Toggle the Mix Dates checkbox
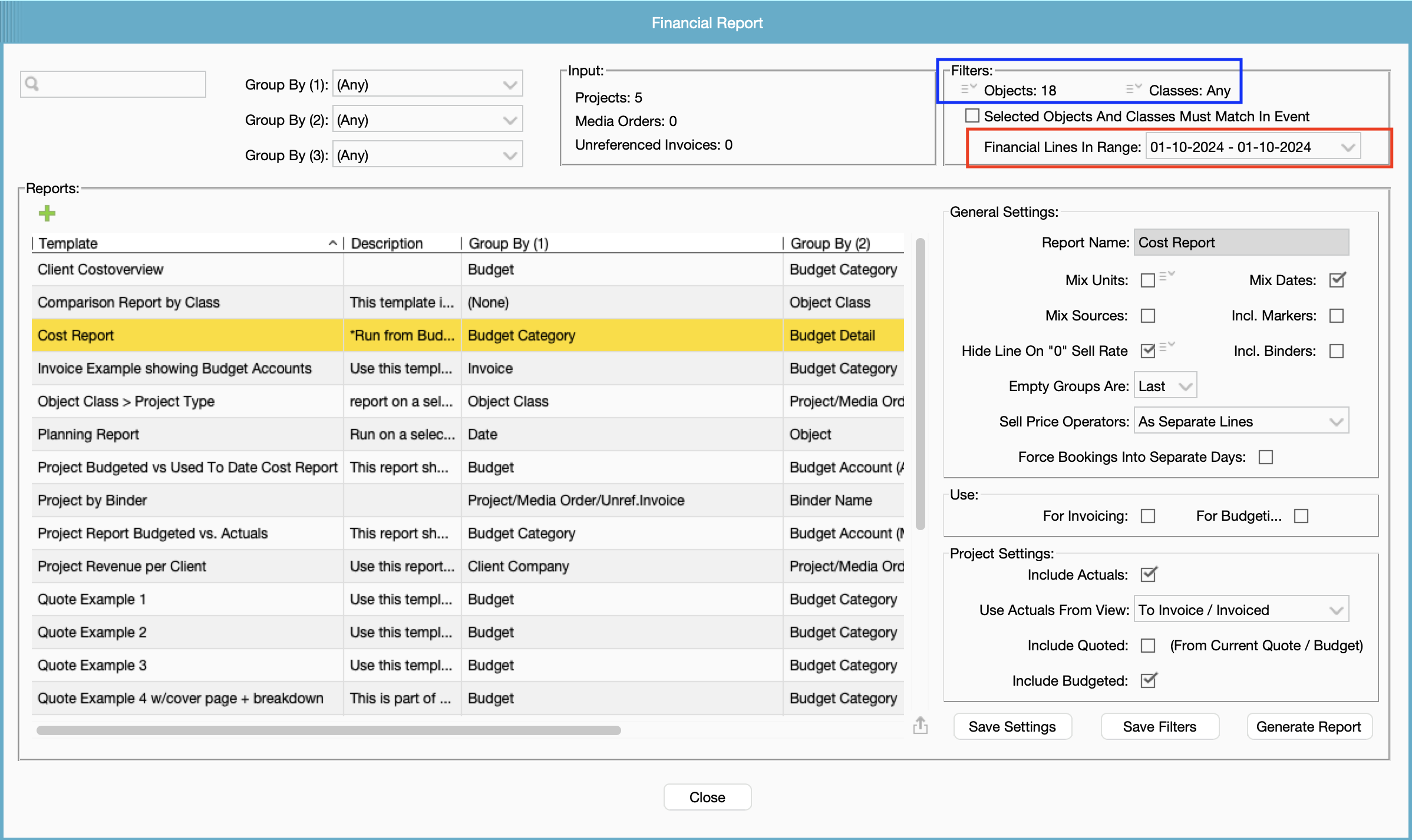Screen dimensions: 1412x840 tap(1337, 280)
